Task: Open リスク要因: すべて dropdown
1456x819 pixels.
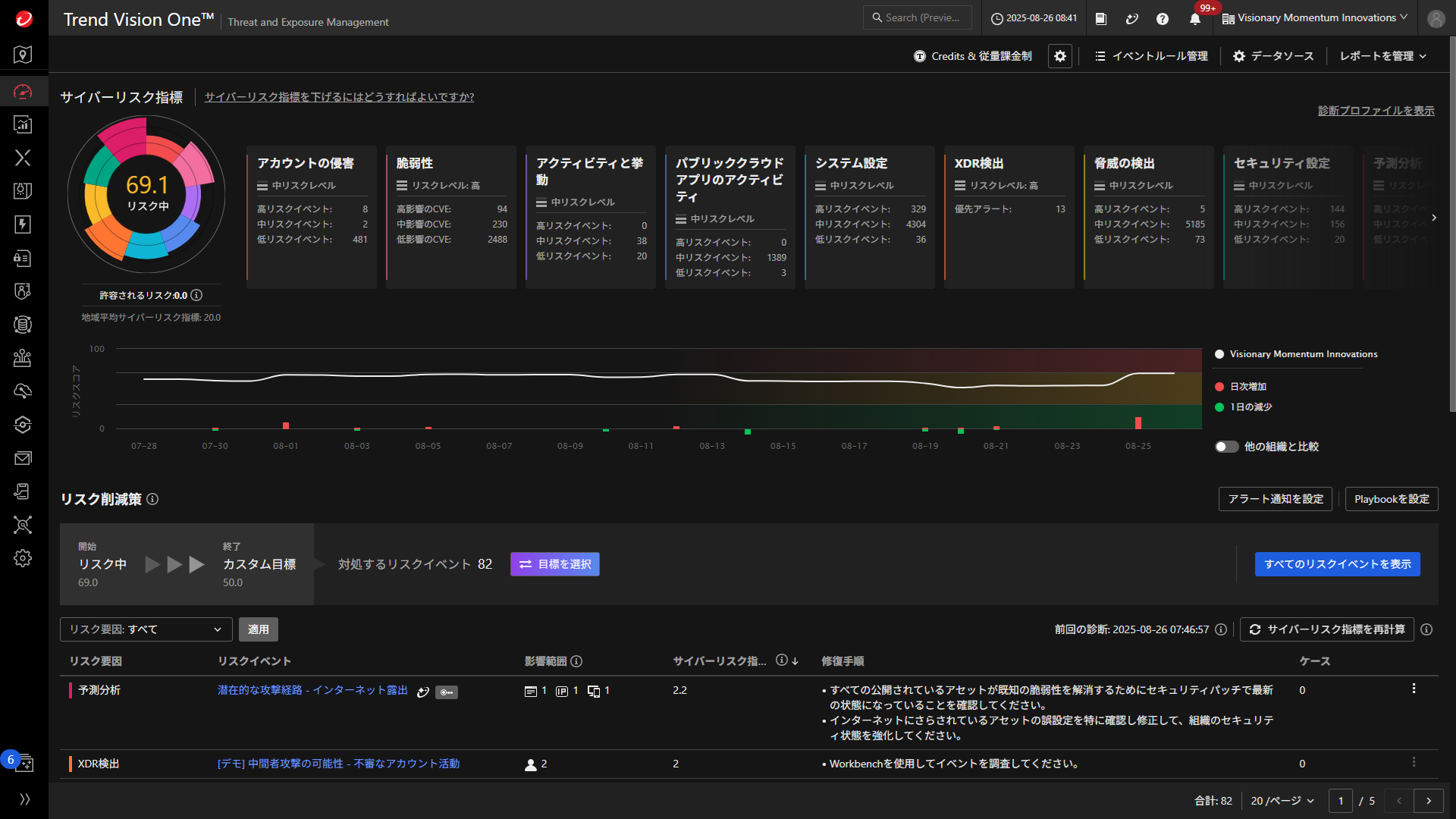Action: click(x=146, y=629)
